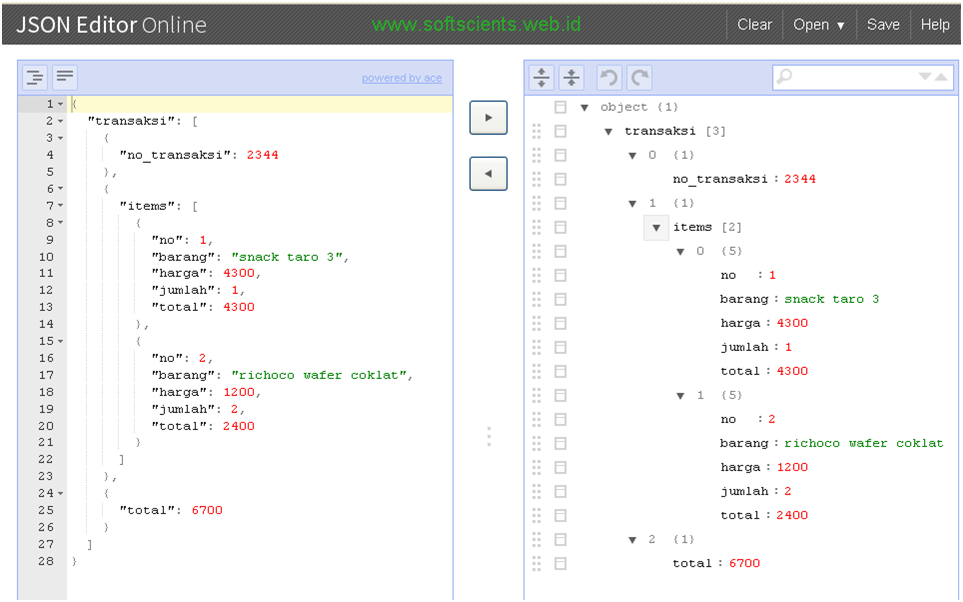963x602 pixels.
Task: Collapse transaksi element 0 node
Action: [x=633, y=155]
